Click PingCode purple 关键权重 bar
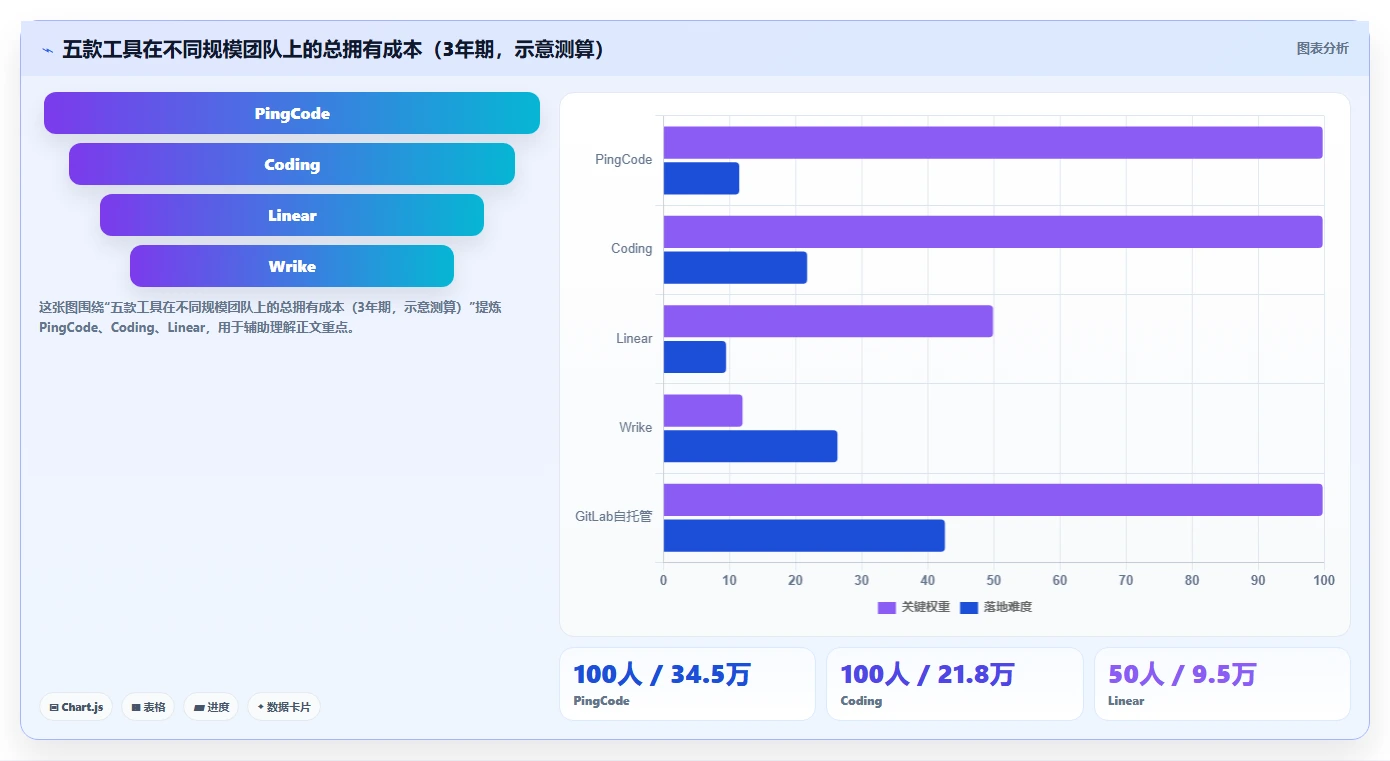 pyautogui.click(x=993, y=142)
